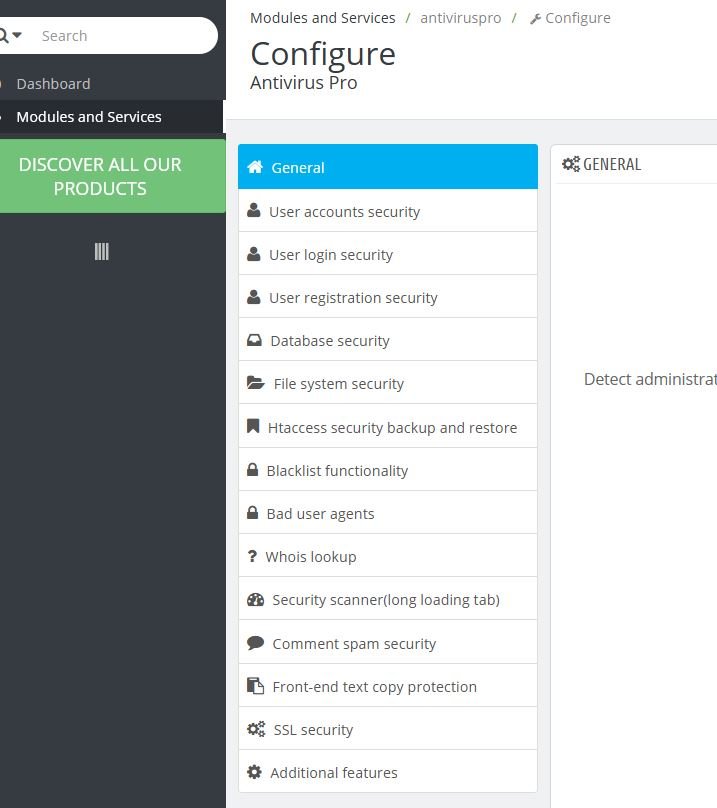Click the user icon beside User accounts security
Screen dimensions: 717x808
coord(254,210)
